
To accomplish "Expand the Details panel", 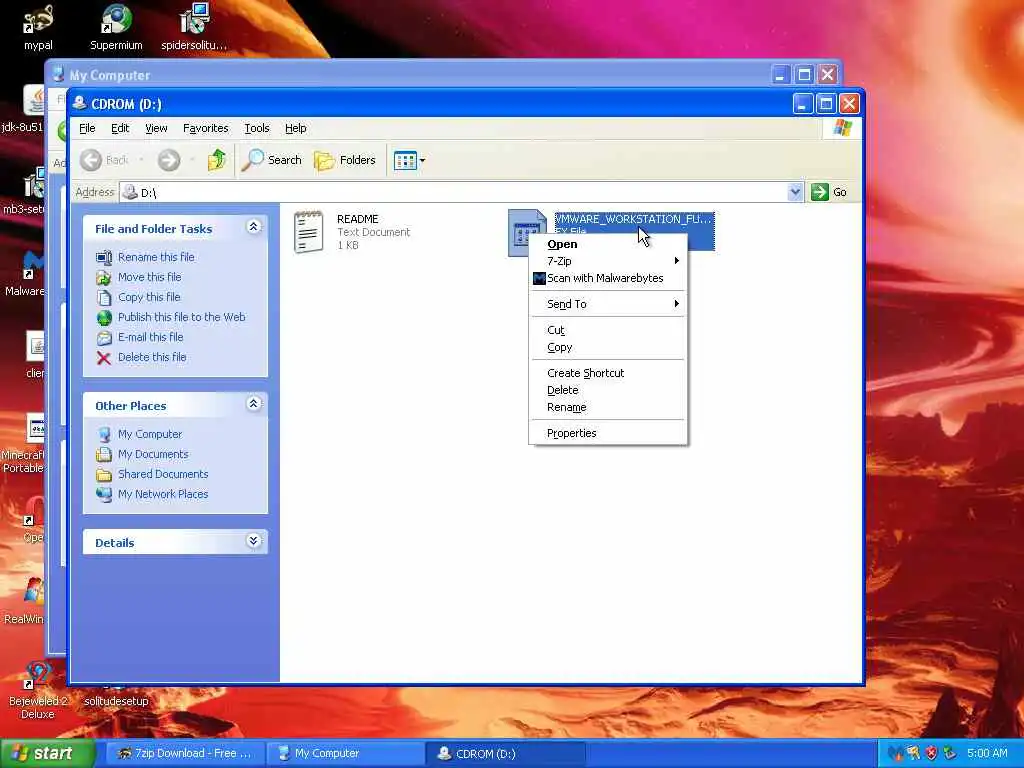I will (253, 541).
